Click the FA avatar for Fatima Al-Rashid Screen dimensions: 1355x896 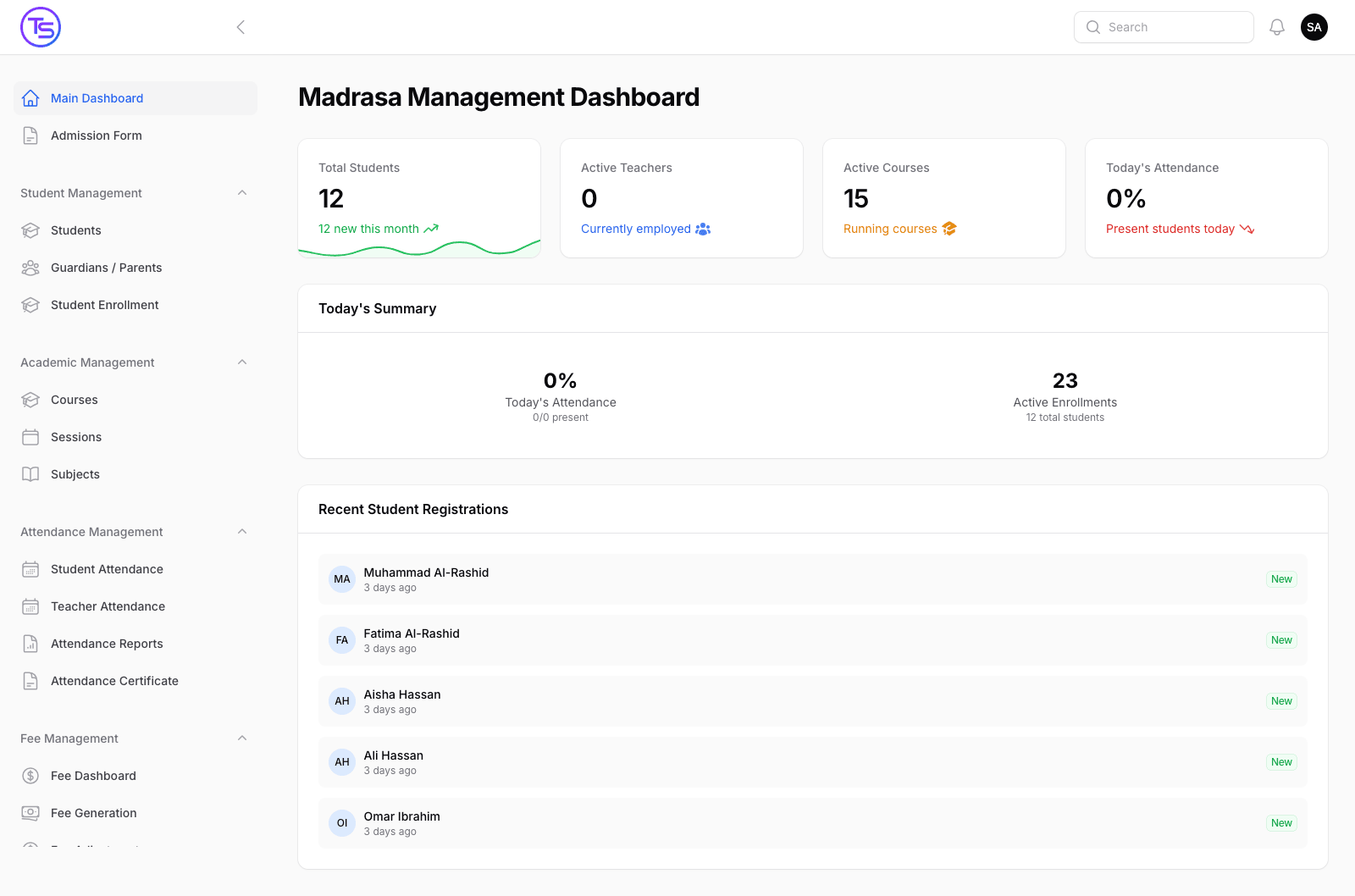click(342, 640)
